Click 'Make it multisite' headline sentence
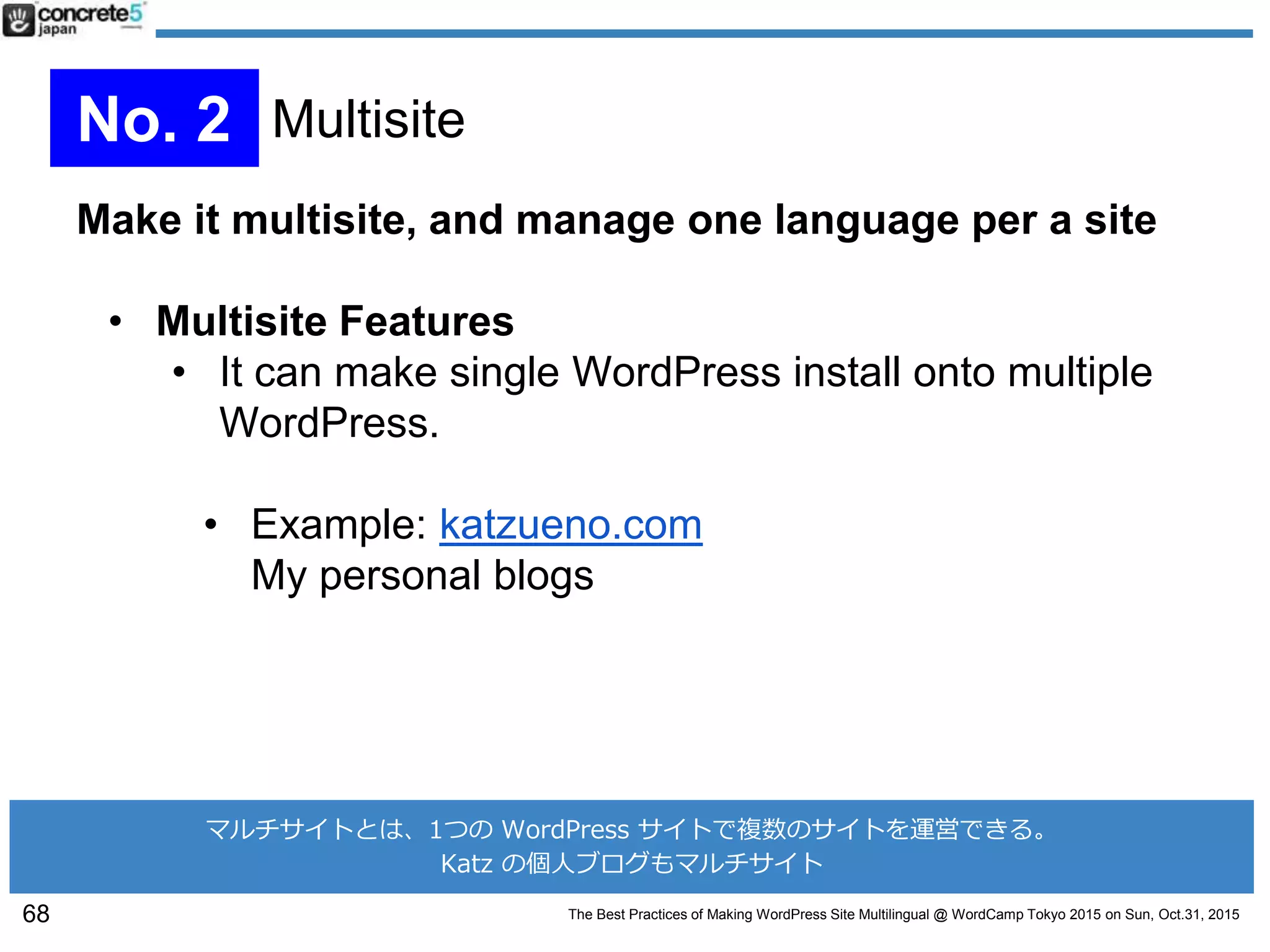The image size is (1270, 952). [x=616, y=220]
